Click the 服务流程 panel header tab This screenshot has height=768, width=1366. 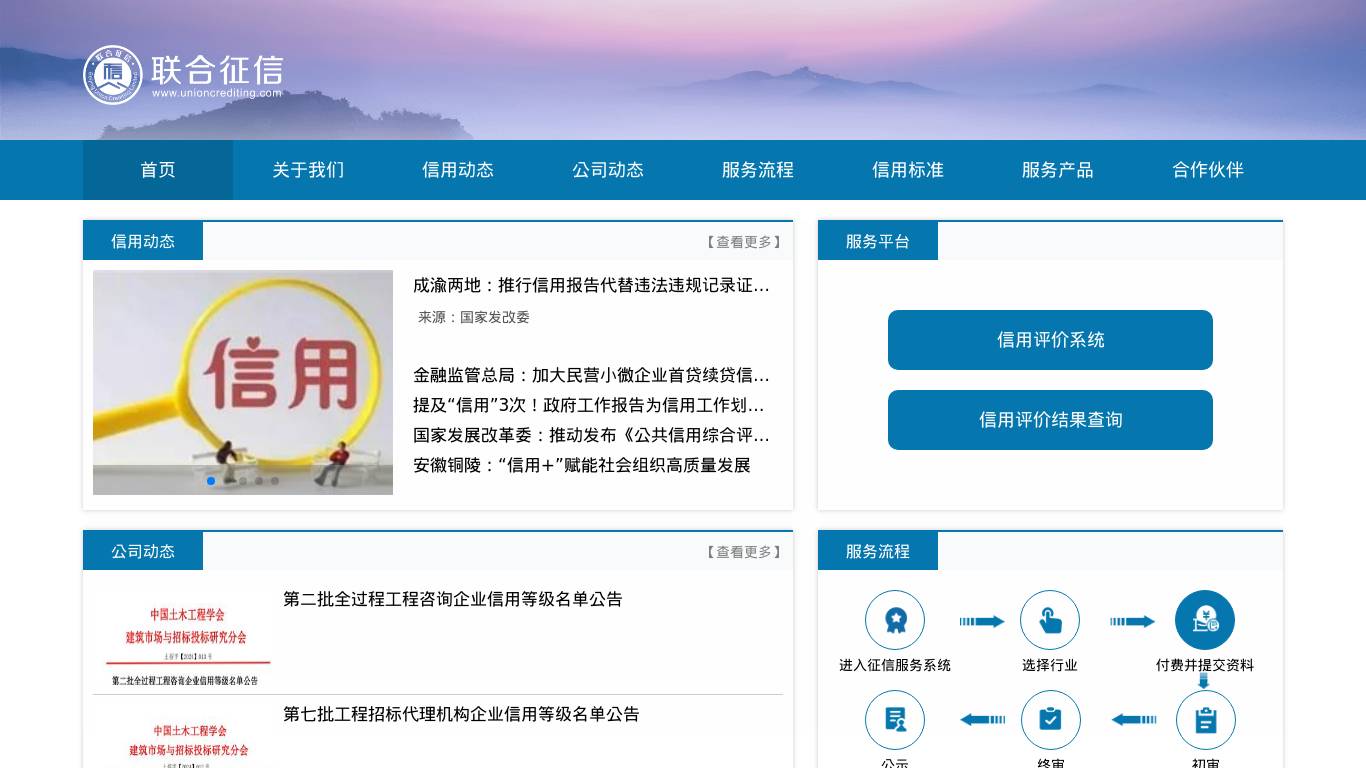(x=878, y=551)
